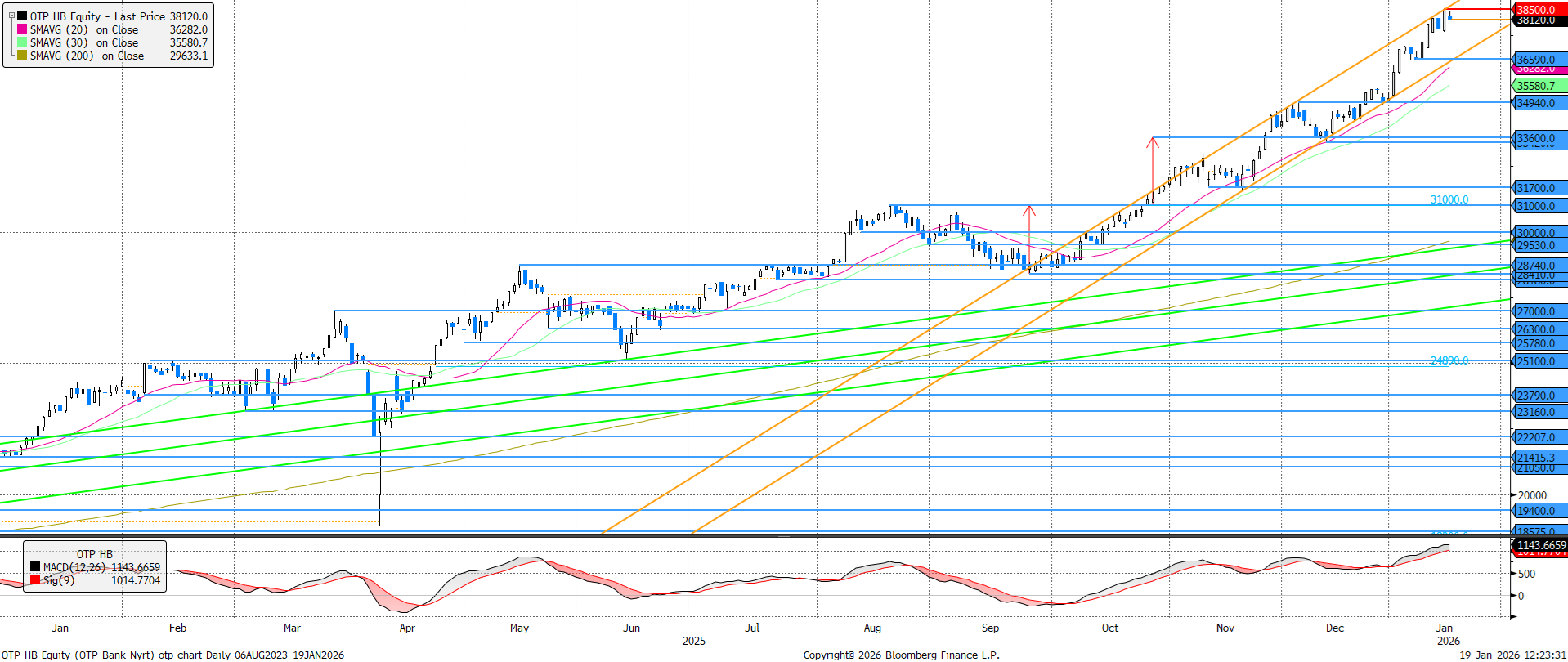Screen dimensions: 1568x662
Task: Click the red Sig(9) legend swatch
Action: [x=35, y=580]
